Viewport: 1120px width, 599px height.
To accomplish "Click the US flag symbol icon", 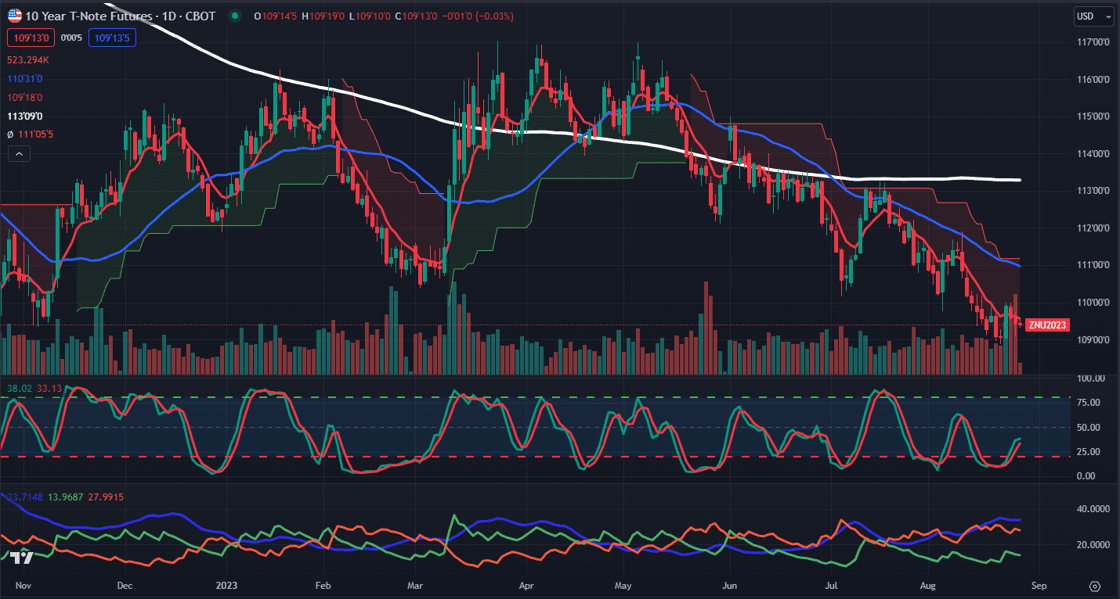I will tap(14, 16).
